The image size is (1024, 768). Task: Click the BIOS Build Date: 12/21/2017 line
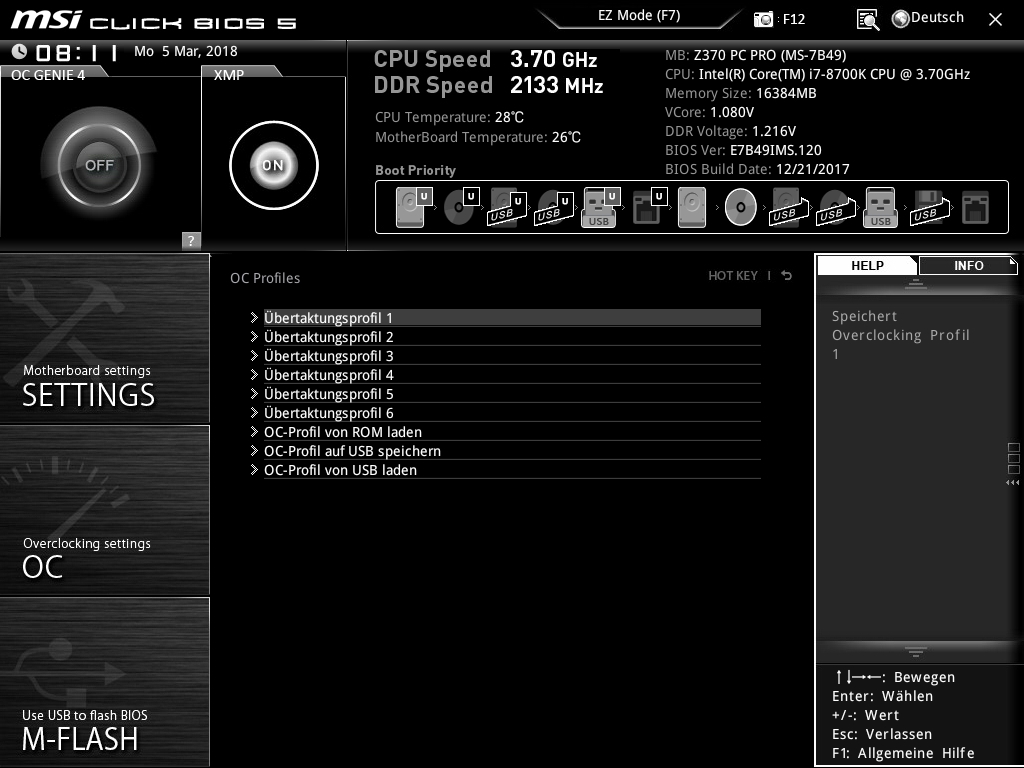[758, 169]
